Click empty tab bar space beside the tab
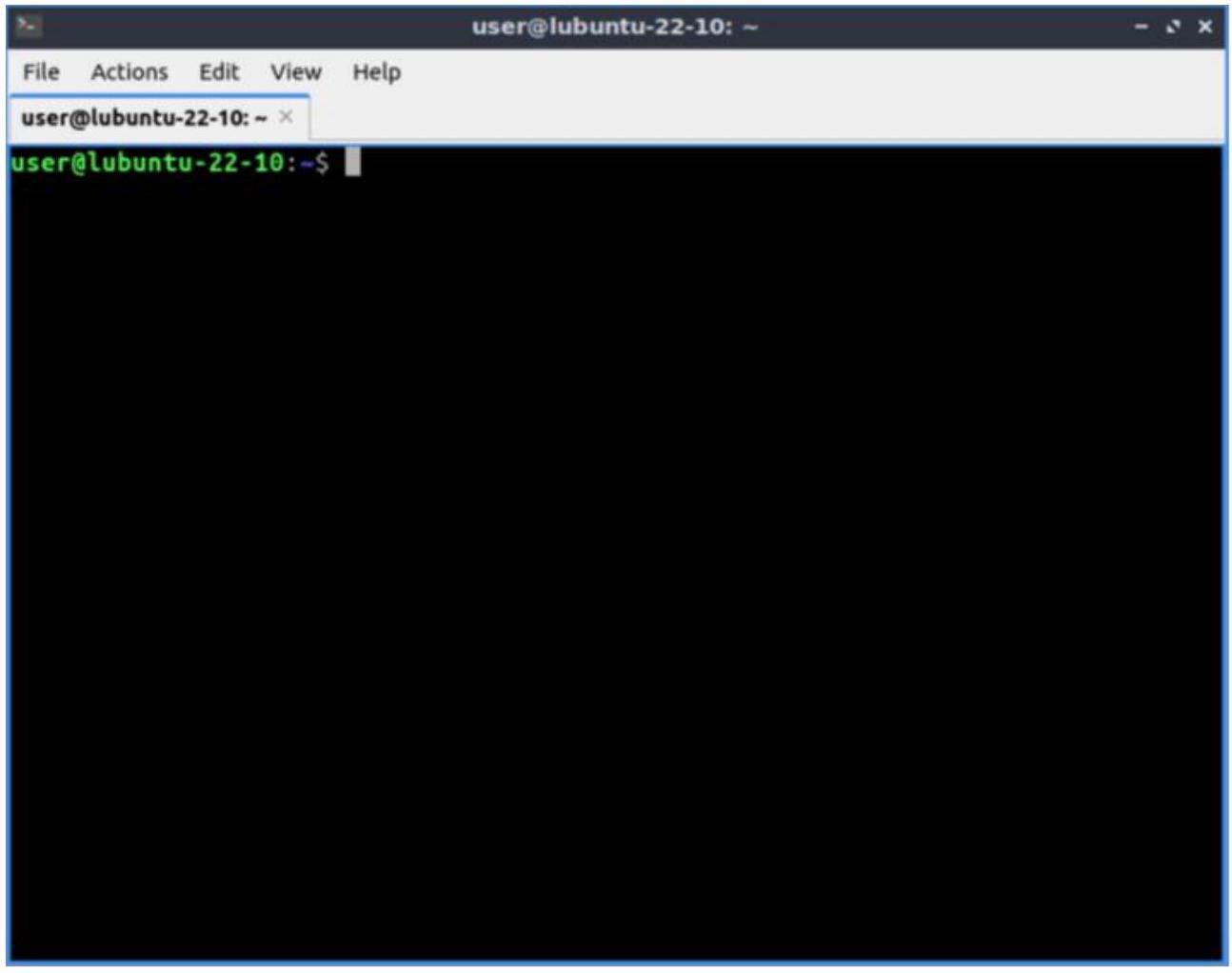This screenshot has width=1232, height=973. [762, 118]
